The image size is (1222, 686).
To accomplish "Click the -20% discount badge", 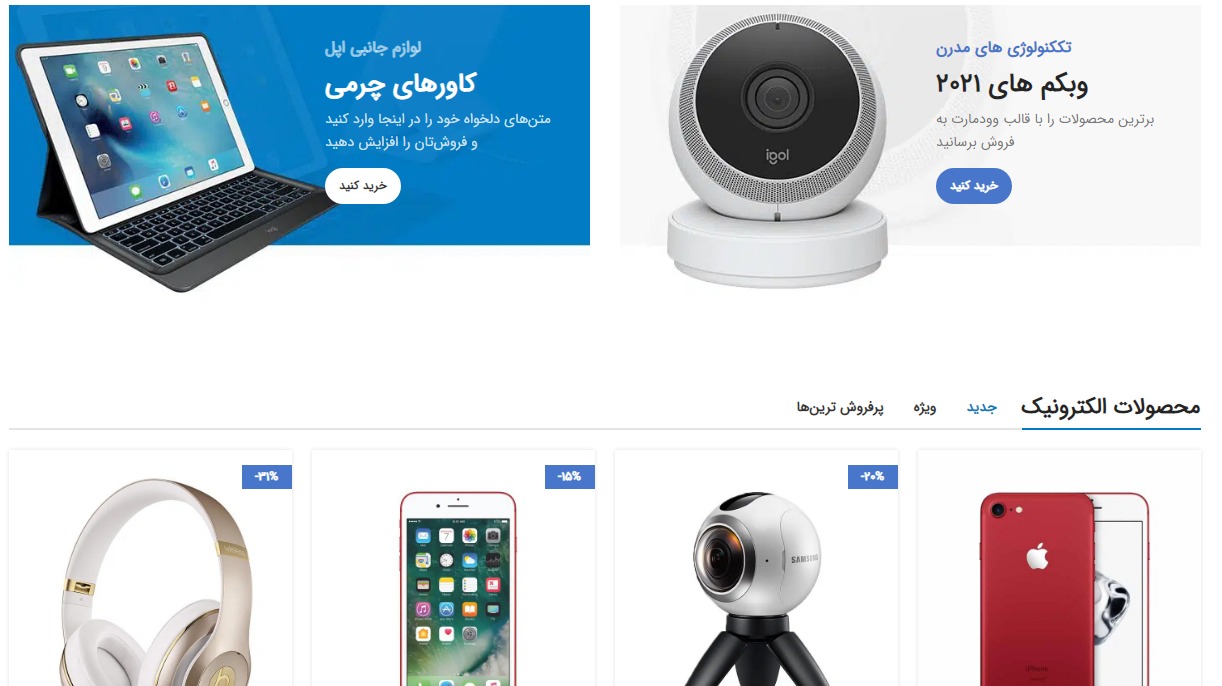I will tap(873, 477).
